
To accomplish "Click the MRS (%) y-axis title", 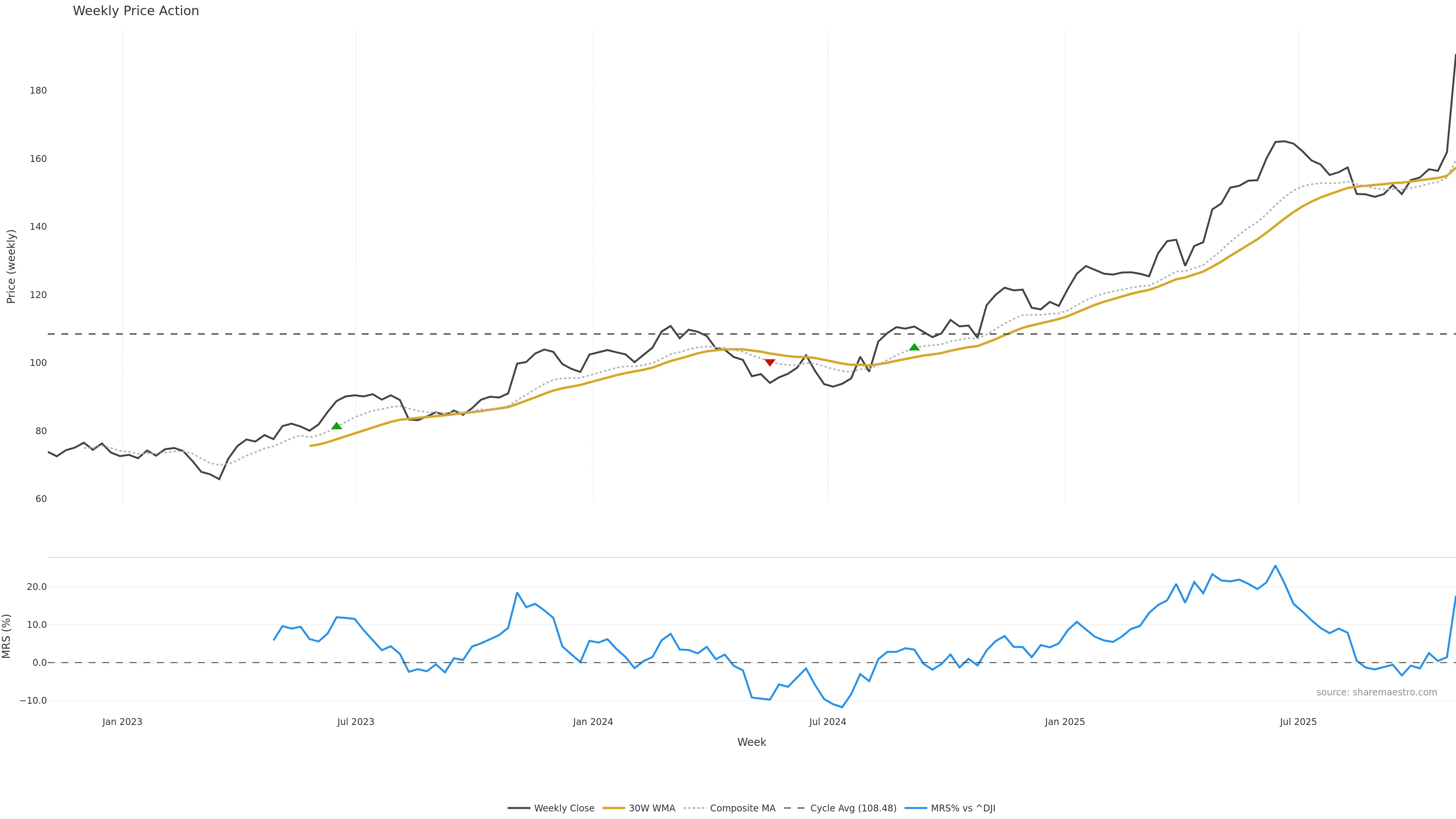I will [7, 637].
